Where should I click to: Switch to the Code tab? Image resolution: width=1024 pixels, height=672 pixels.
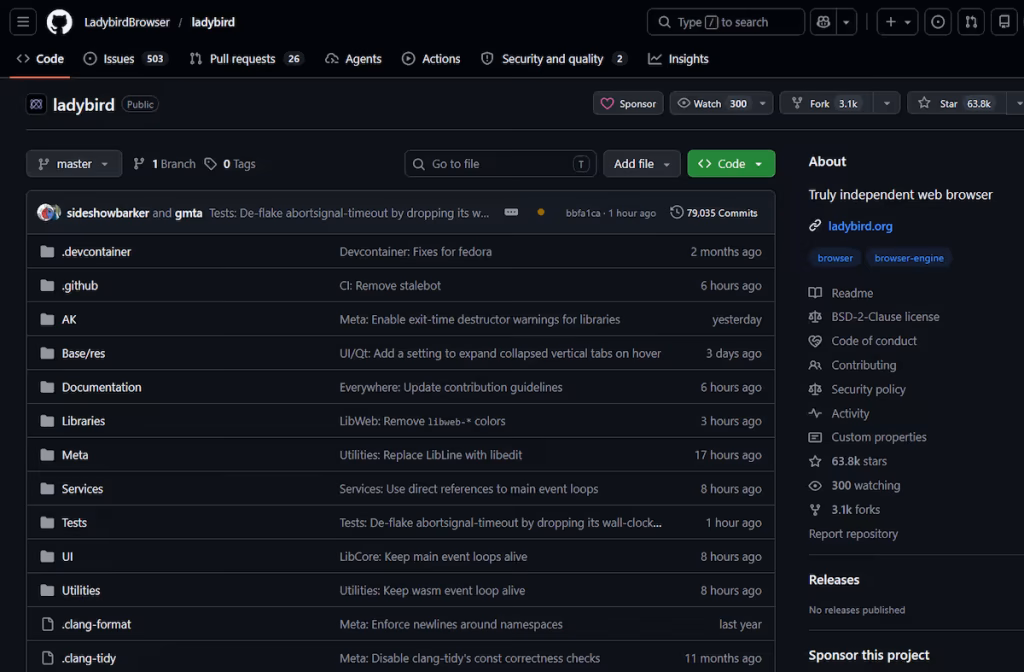pos(40,59)
